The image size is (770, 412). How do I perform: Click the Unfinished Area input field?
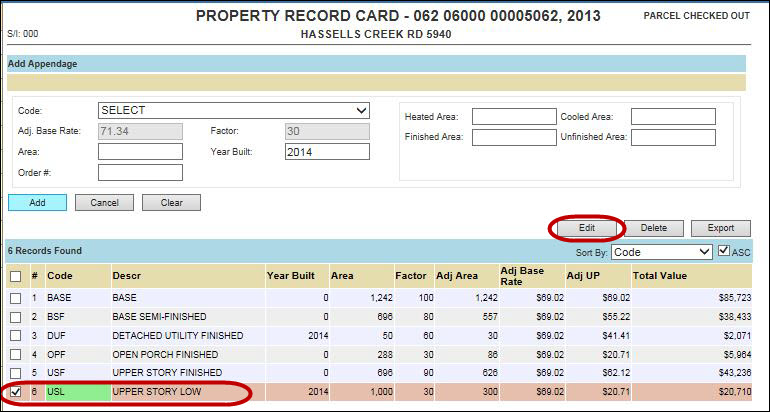tap(673, 137)
